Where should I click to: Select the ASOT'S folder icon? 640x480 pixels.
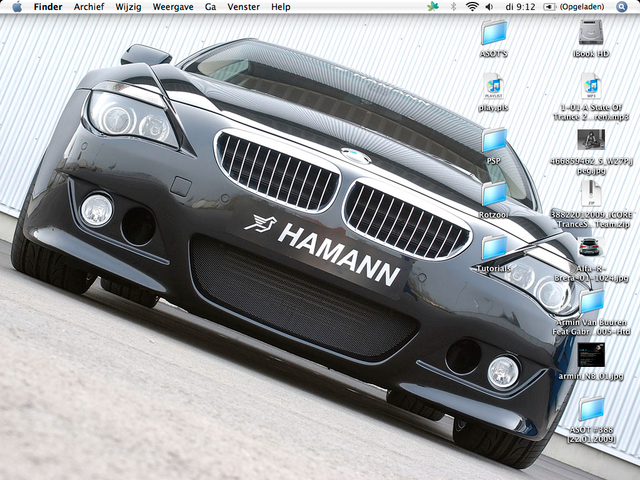point(494,33)
